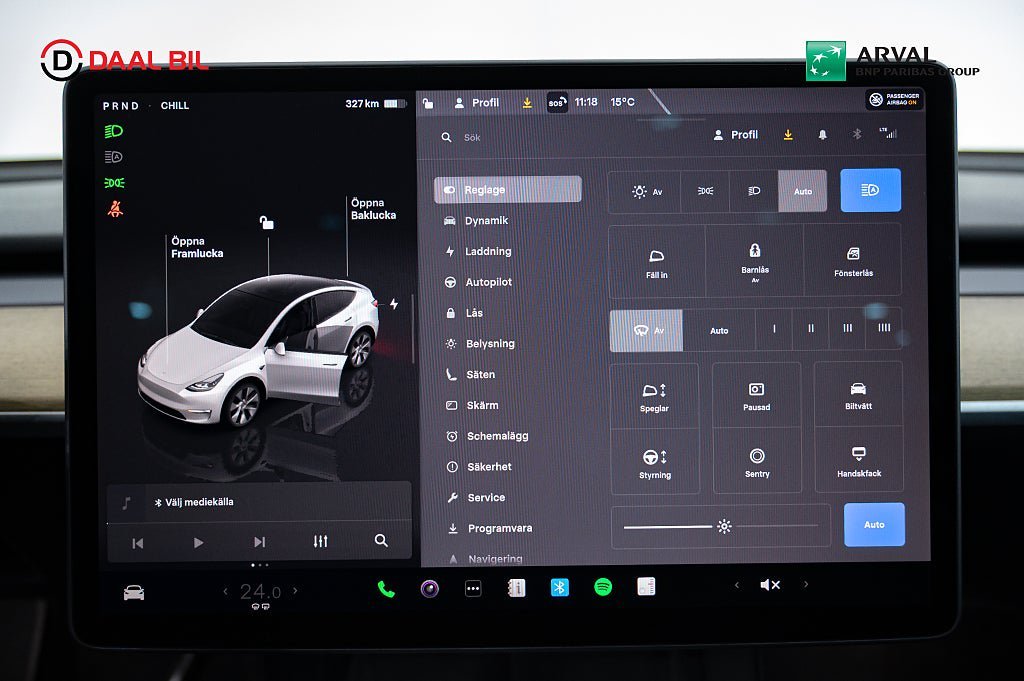
Task: Open the Spotify app in the dock
Action: click(603, 588)
